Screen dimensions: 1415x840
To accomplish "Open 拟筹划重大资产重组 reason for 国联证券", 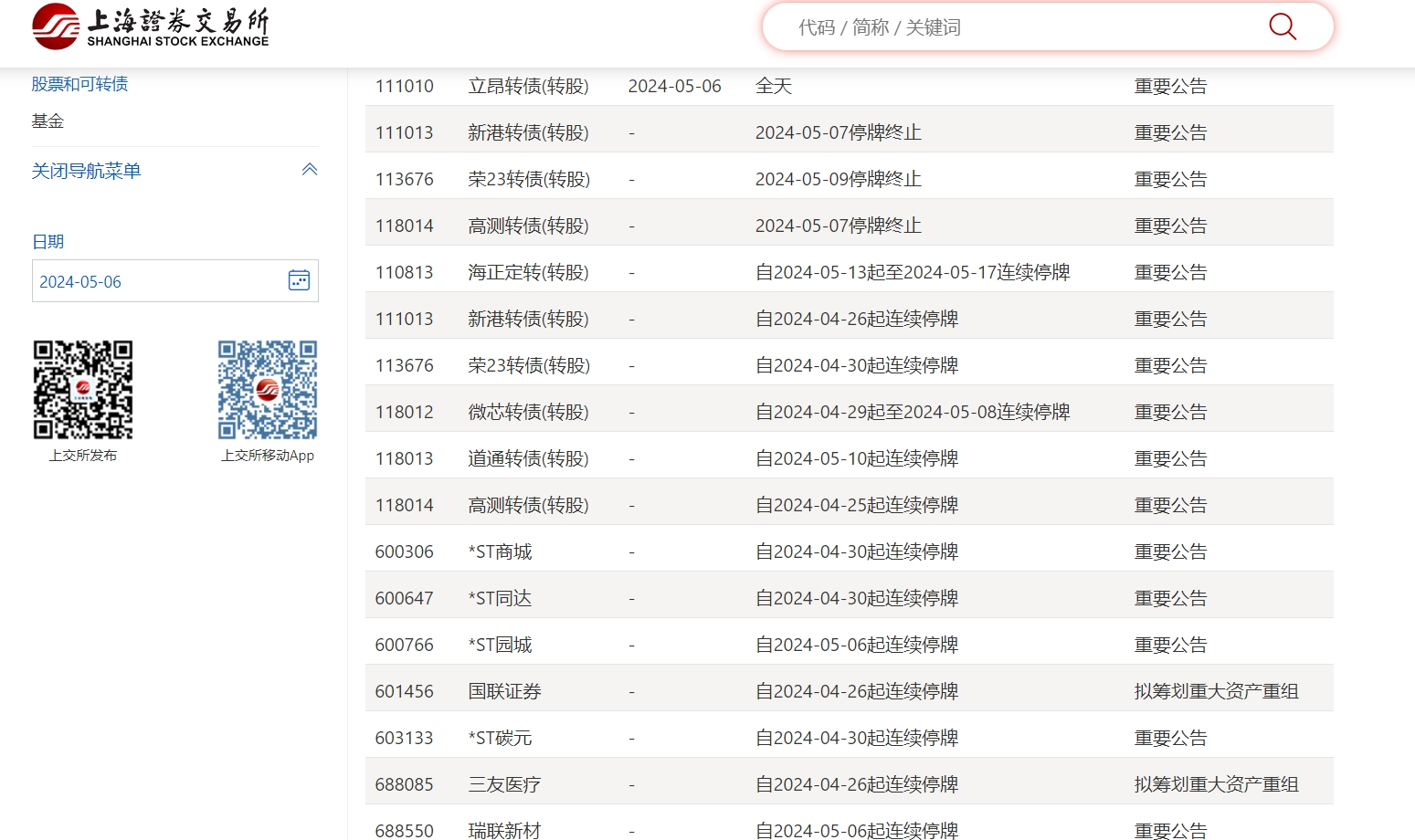I will pyautogui.click(x=1216, y=691).
